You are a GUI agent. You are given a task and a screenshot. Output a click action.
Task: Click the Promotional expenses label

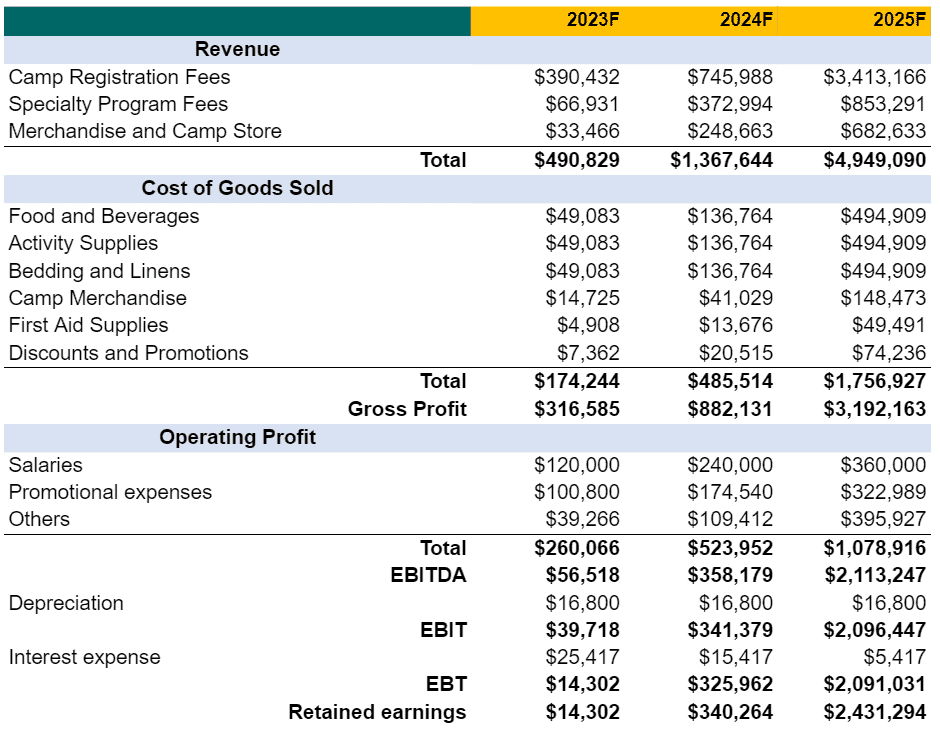pos(110,492)
